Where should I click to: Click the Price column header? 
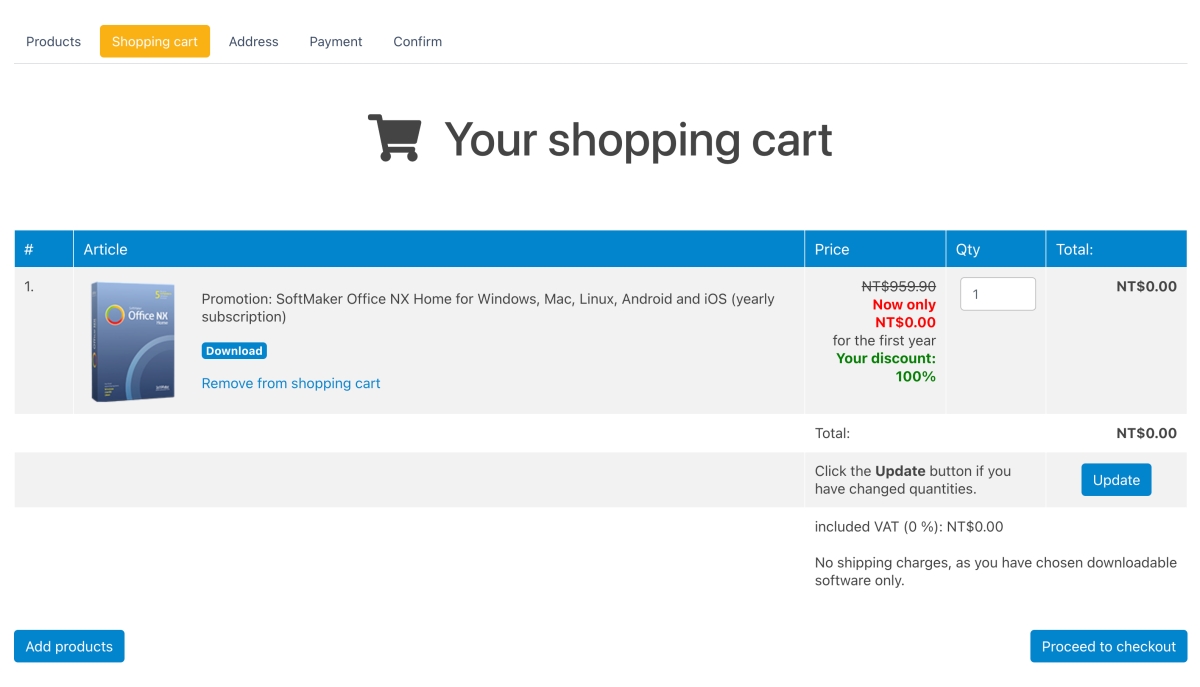tap(831, 249)
